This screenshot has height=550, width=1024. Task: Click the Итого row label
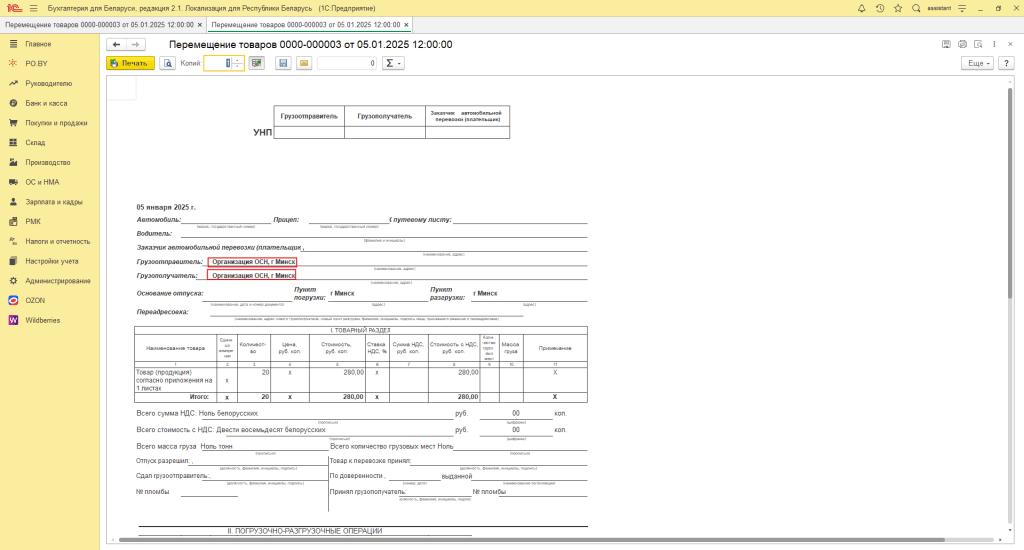[x=199, y=396]
